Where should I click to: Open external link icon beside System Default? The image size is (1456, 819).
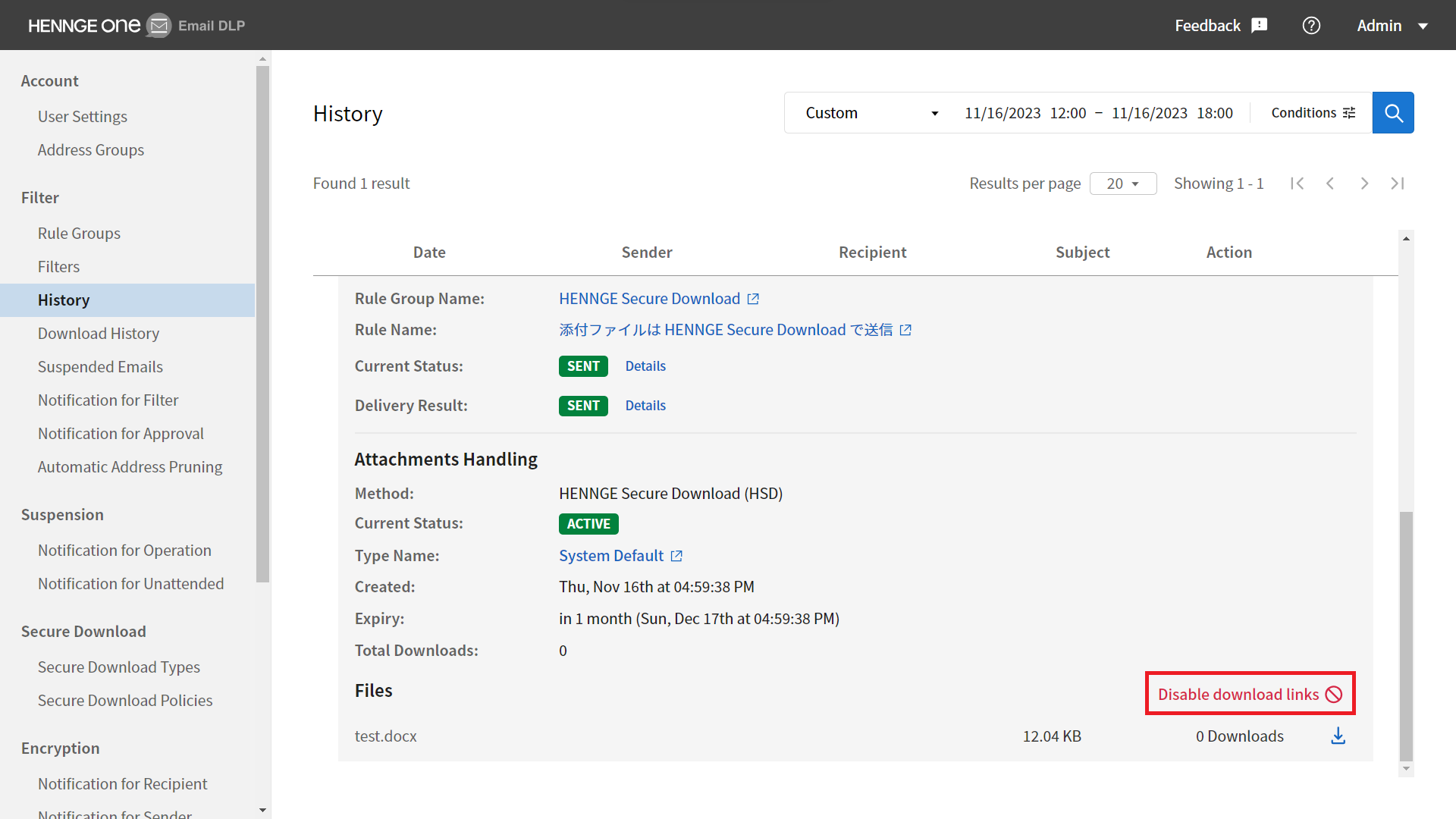[x=676, y=556]
